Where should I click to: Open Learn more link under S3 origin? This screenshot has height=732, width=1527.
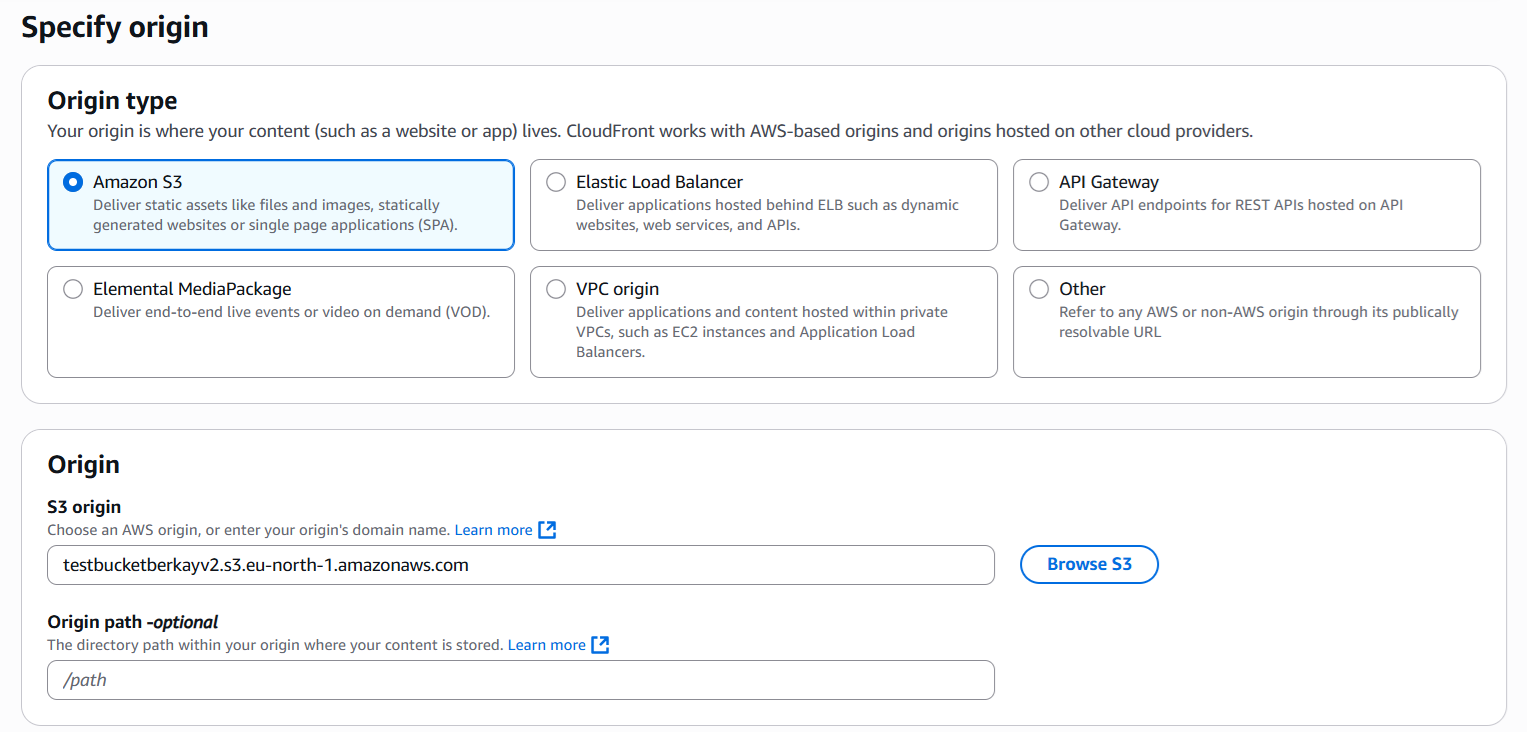click(x=493, y=530)
